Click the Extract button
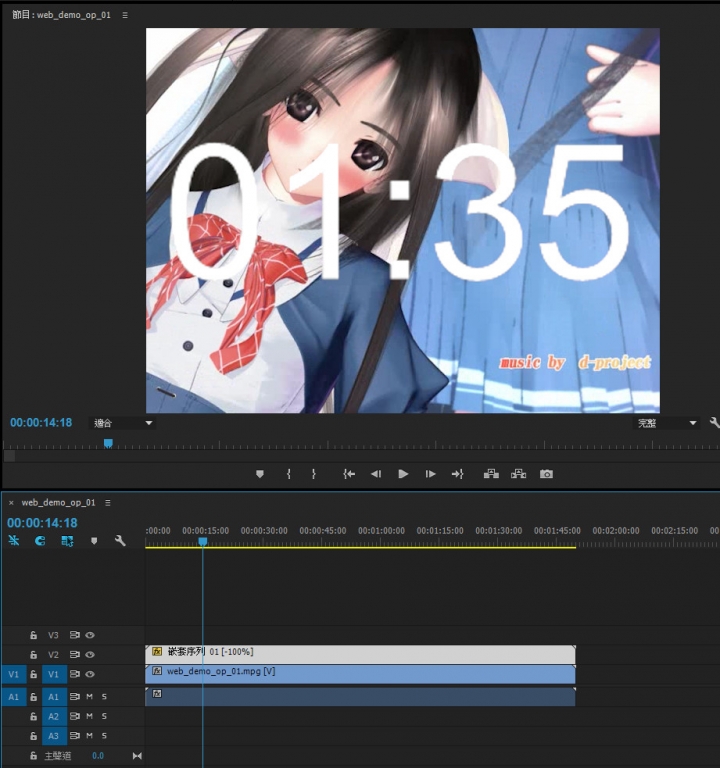 [518, 474]
